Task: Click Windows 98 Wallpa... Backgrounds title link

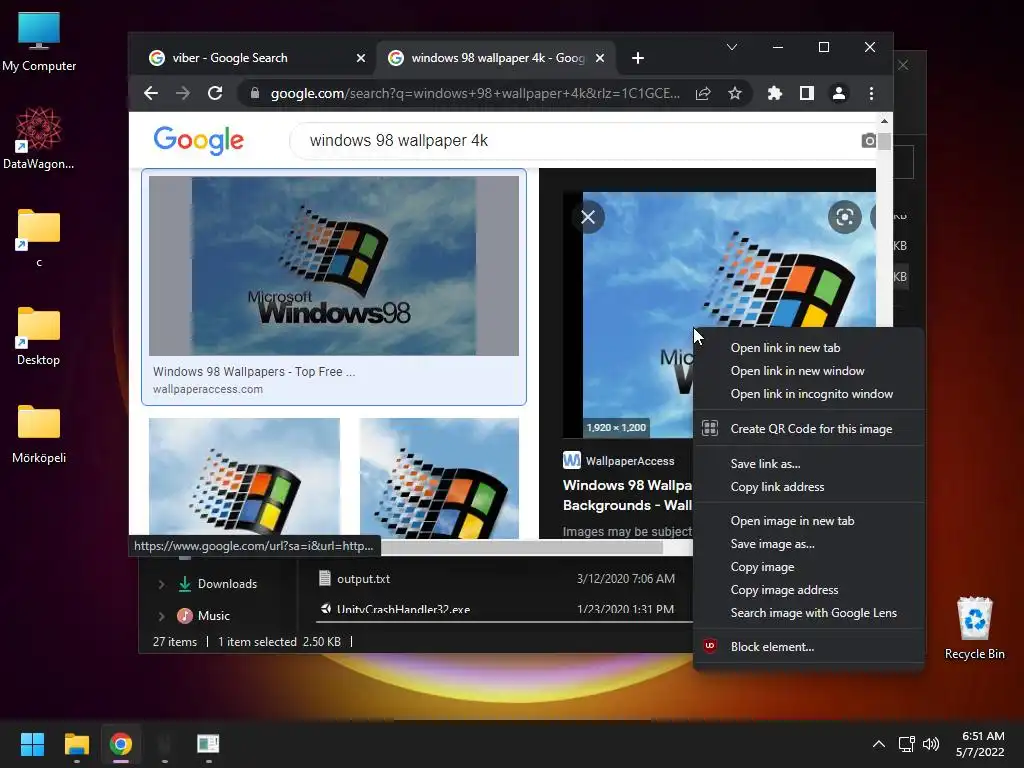Action: coord(627,495)
